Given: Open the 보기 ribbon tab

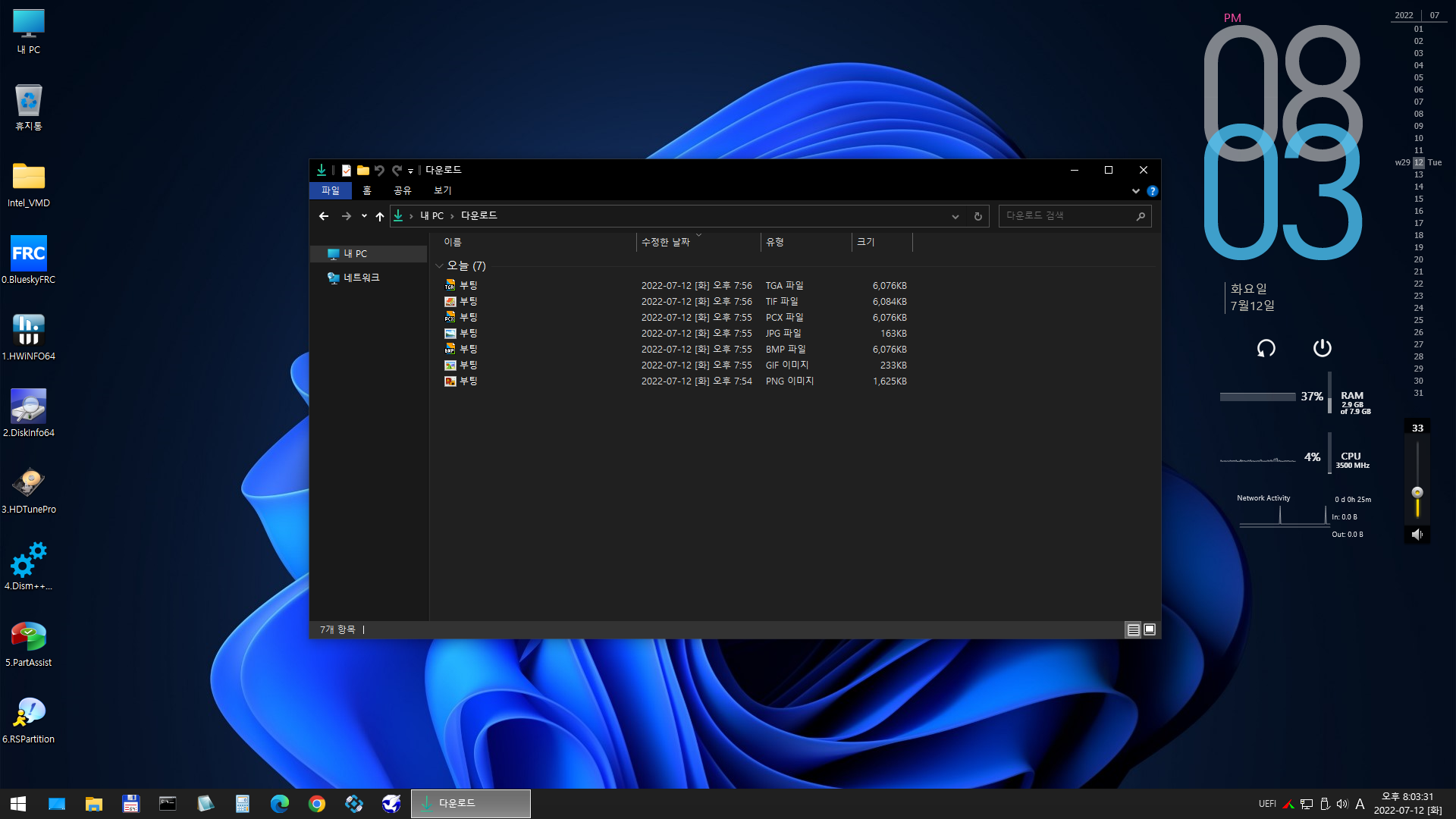Looking at the screenshot, I should coord(443,191).
